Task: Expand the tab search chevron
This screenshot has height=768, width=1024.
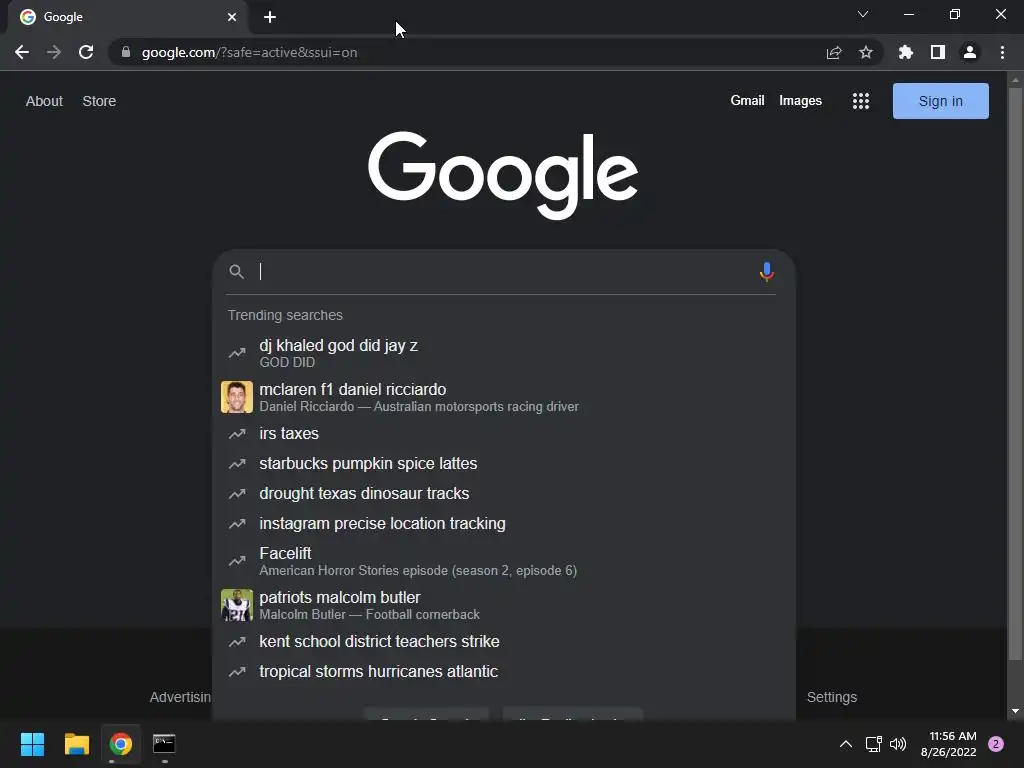Action: pyautogui.click(x=863, y=14)
